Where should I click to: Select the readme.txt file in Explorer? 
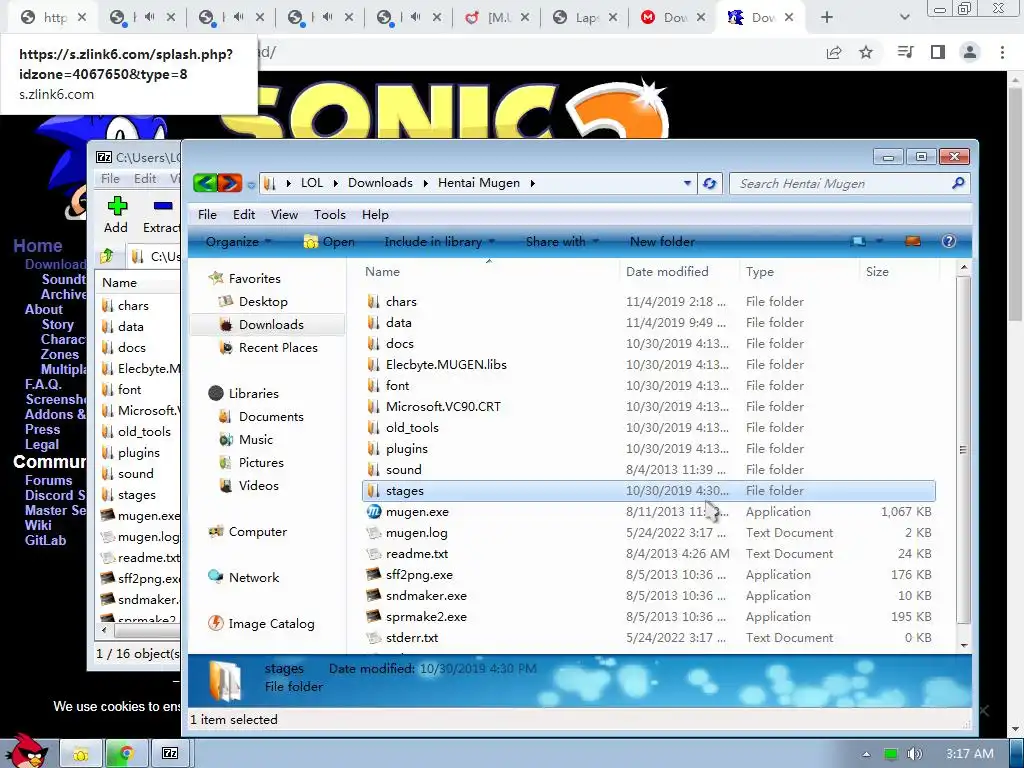[x=417, y=554]
